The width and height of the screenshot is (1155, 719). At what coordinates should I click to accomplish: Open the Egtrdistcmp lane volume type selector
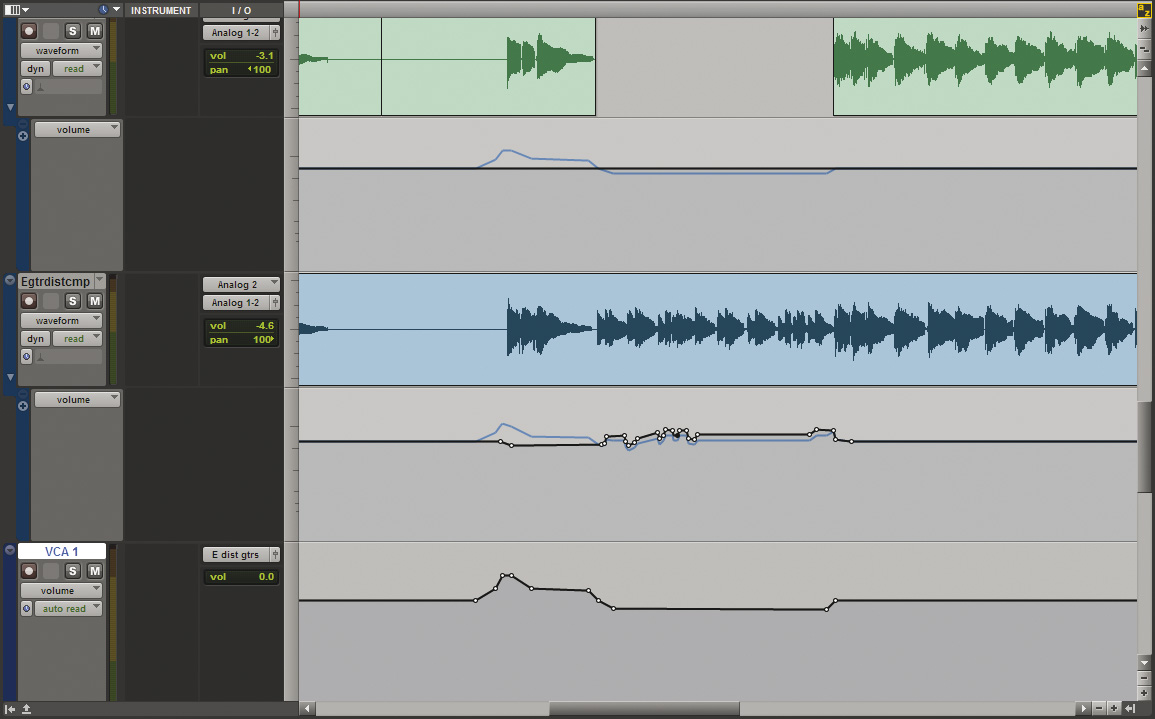pos(77,399)
